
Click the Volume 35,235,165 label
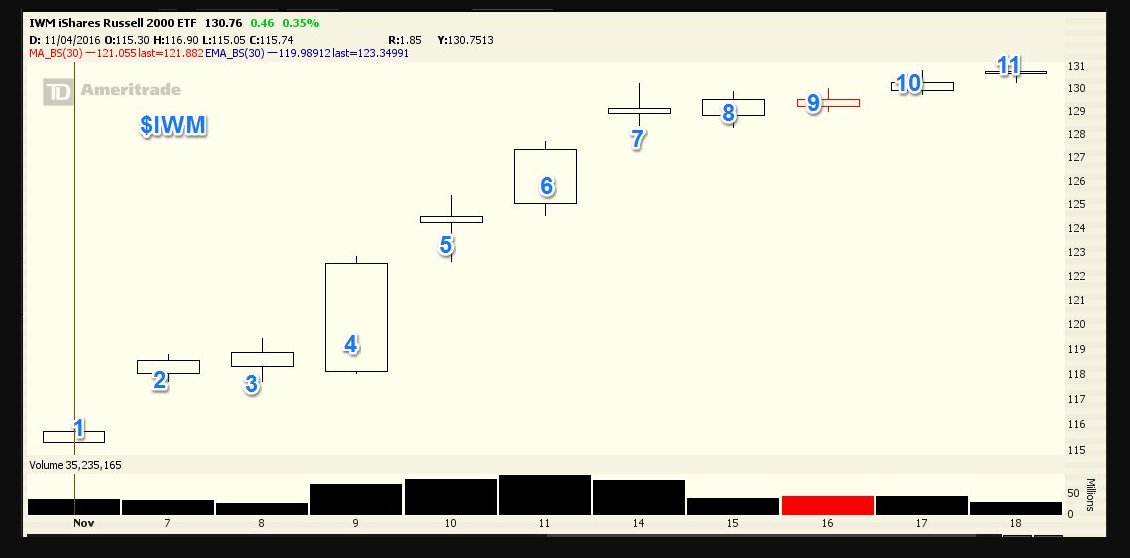click(x=75, y=465)
